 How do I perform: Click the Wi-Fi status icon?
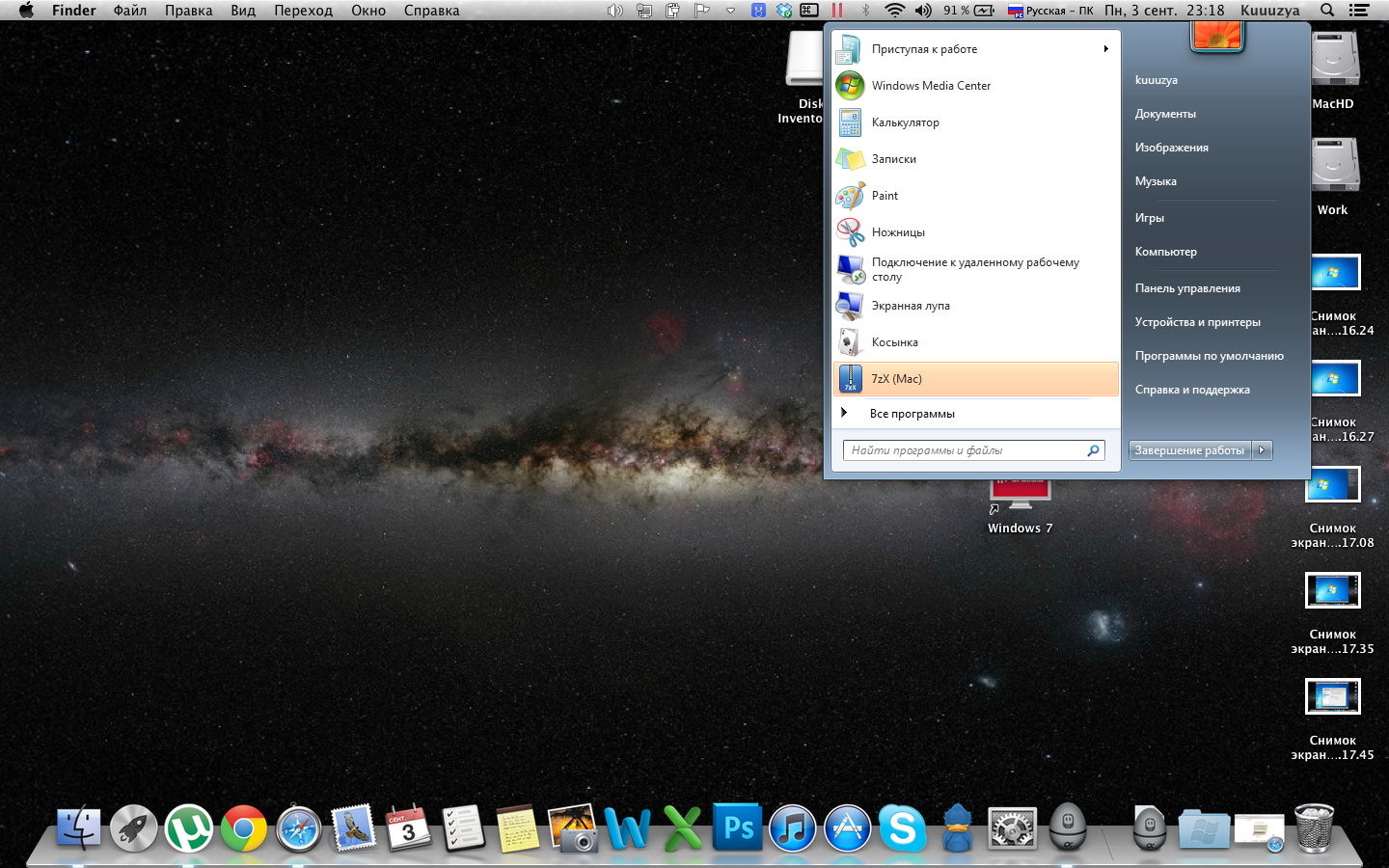pos(895,11)
